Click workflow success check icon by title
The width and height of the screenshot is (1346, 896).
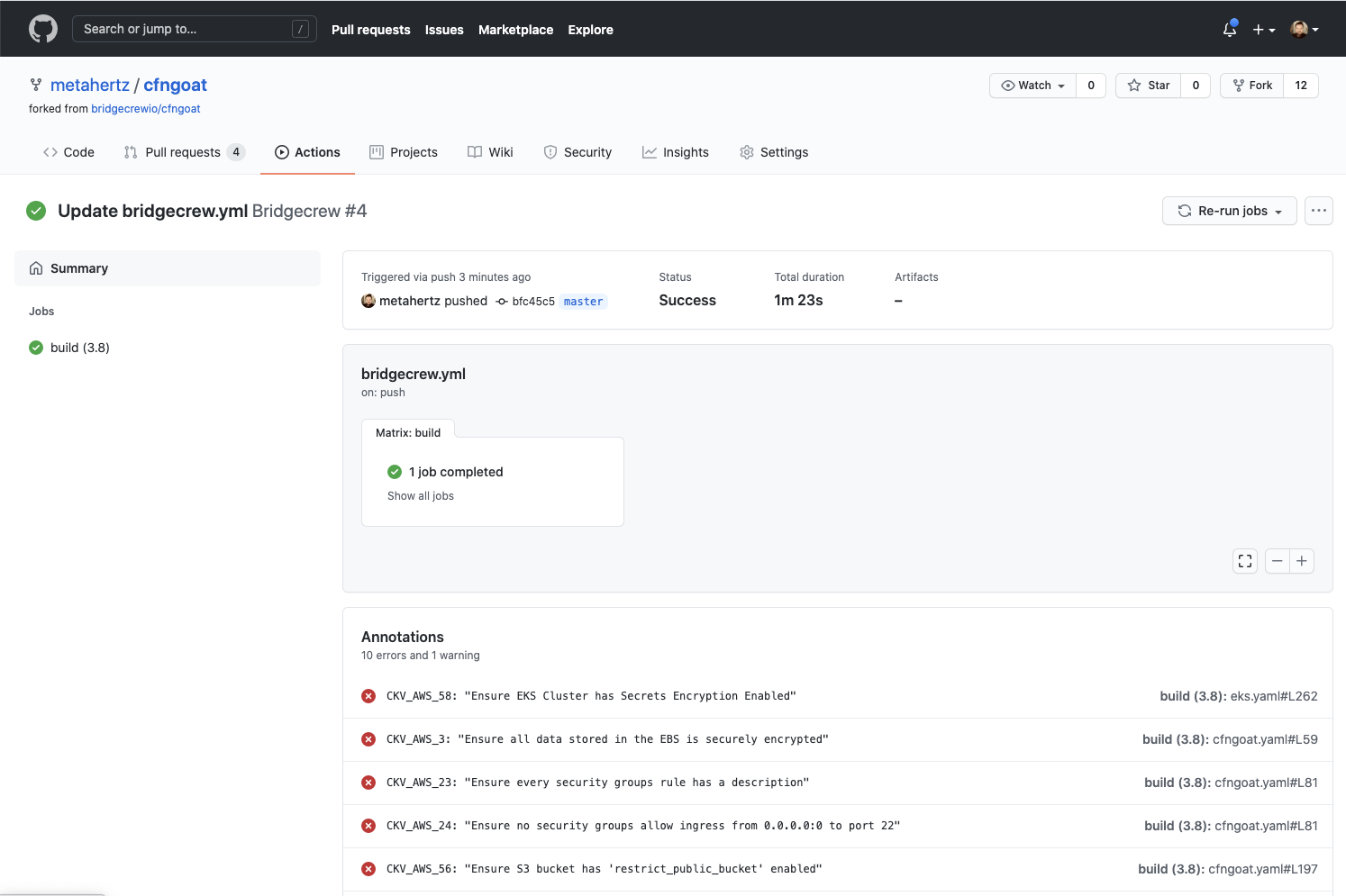(36, 211)
